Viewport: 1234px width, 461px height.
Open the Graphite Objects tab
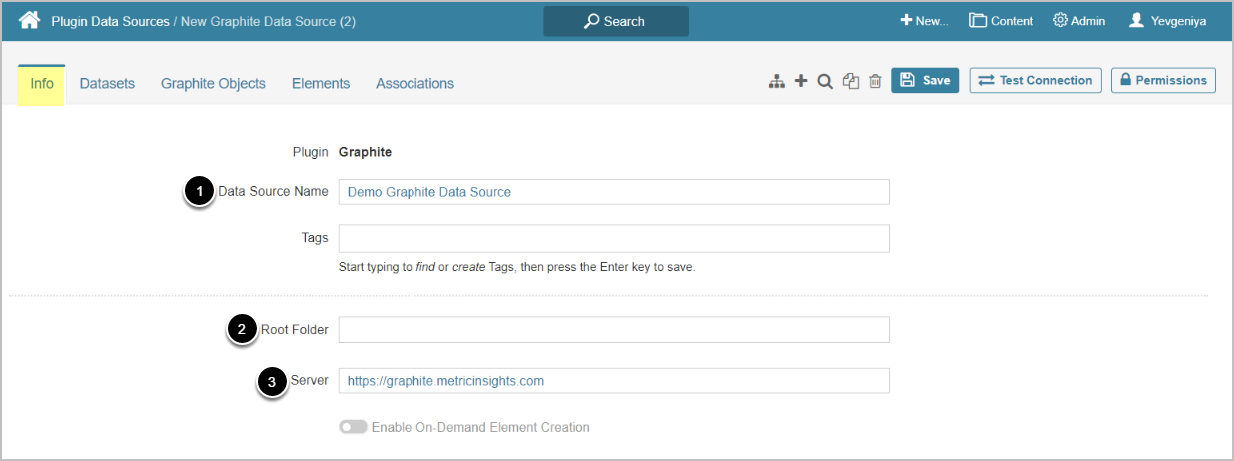pyautogui.click(x=213, y=84)
